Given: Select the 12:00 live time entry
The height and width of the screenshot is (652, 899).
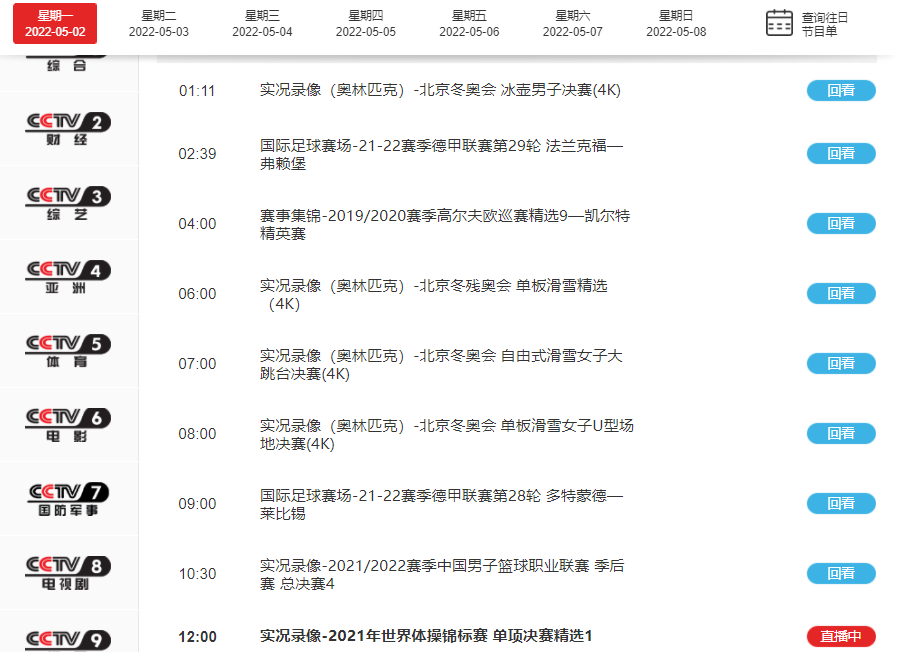Looking at the screenshot, I should (x=197, y=637).
